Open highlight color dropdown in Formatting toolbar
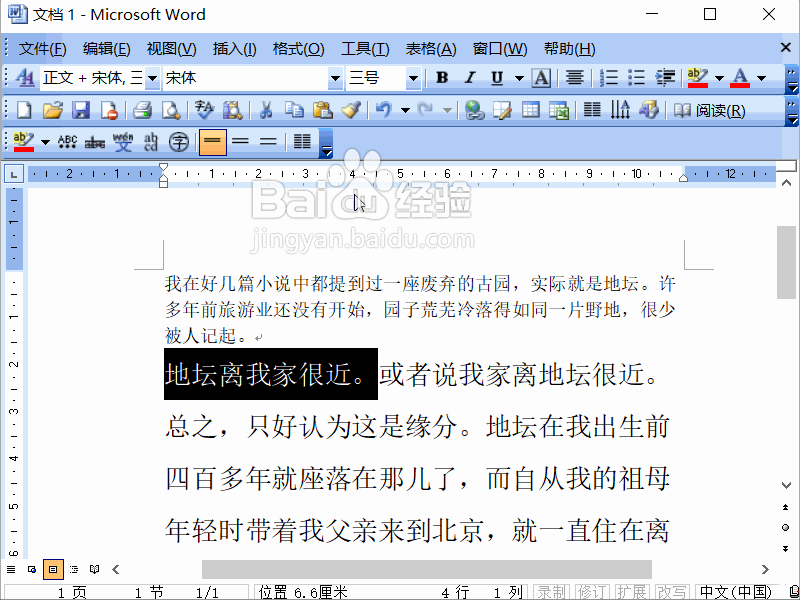Image resolution: width=800 pixels, height=600 pixels. coord(719,79)
